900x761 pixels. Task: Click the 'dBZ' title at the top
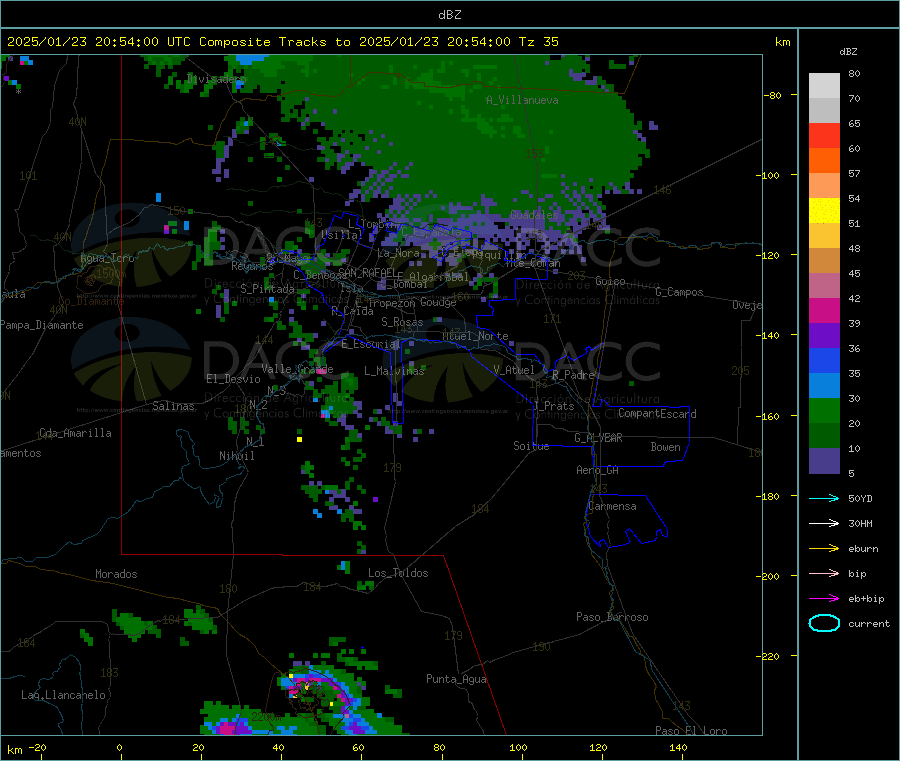[449, 15]
